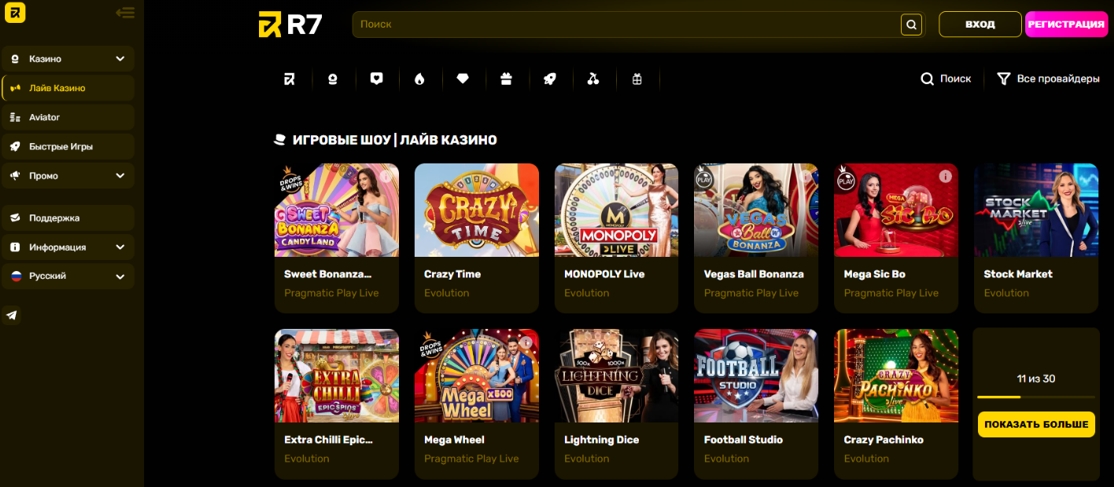Open Быстрые Игры in the sidebar
Image resolution: width=1114 pixels, height=487 pixels.
pos(68,146)
